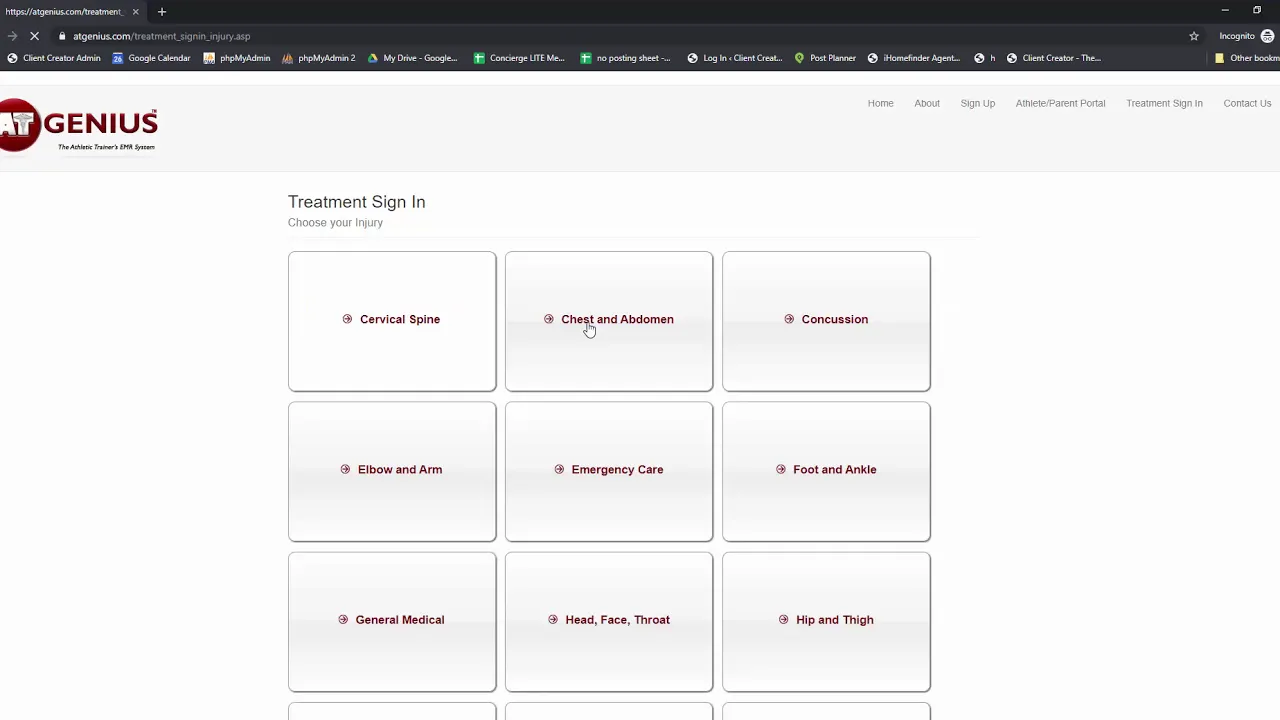Open the Client Creator - The bookmark
This screenshot has width=1280, height=720.
[x=1054, y=58]
